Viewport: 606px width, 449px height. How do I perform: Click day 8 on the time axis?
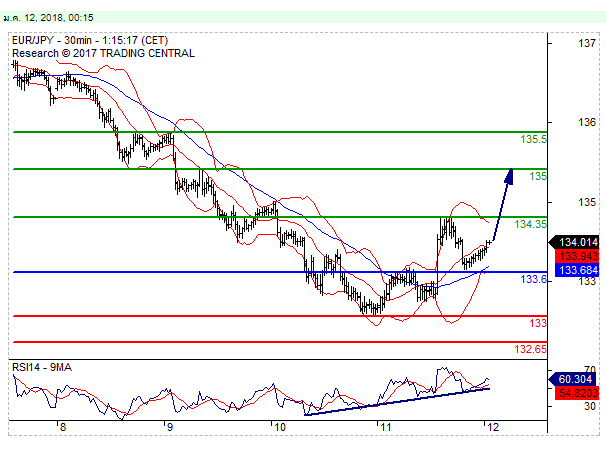(x=62, y=427)
